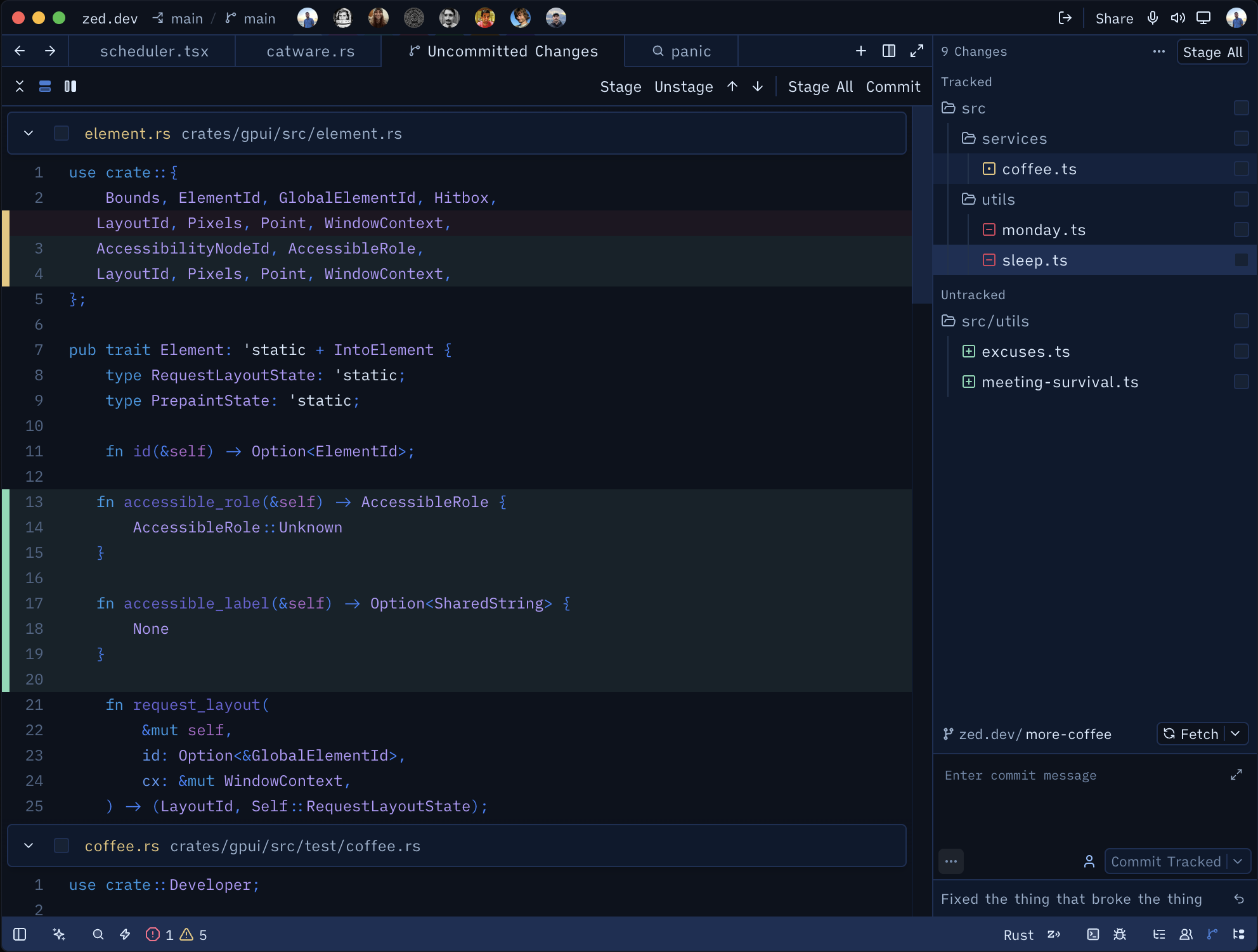Open the git panel icon in status bar
1258x952 pixels.
click(x=1212, y=934)
